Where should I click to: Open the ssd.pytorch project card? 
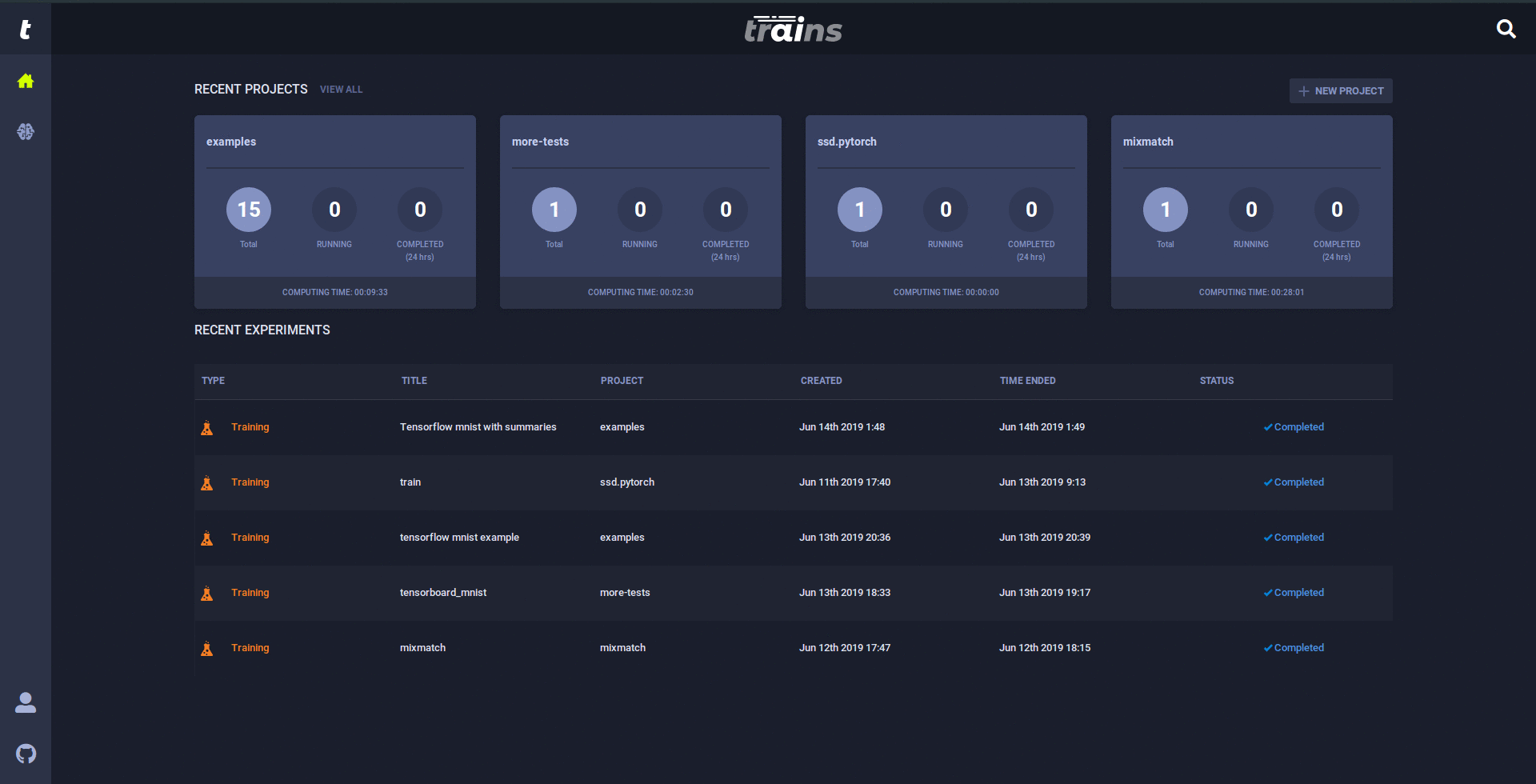pyautogui.click(x=946, y=142)
